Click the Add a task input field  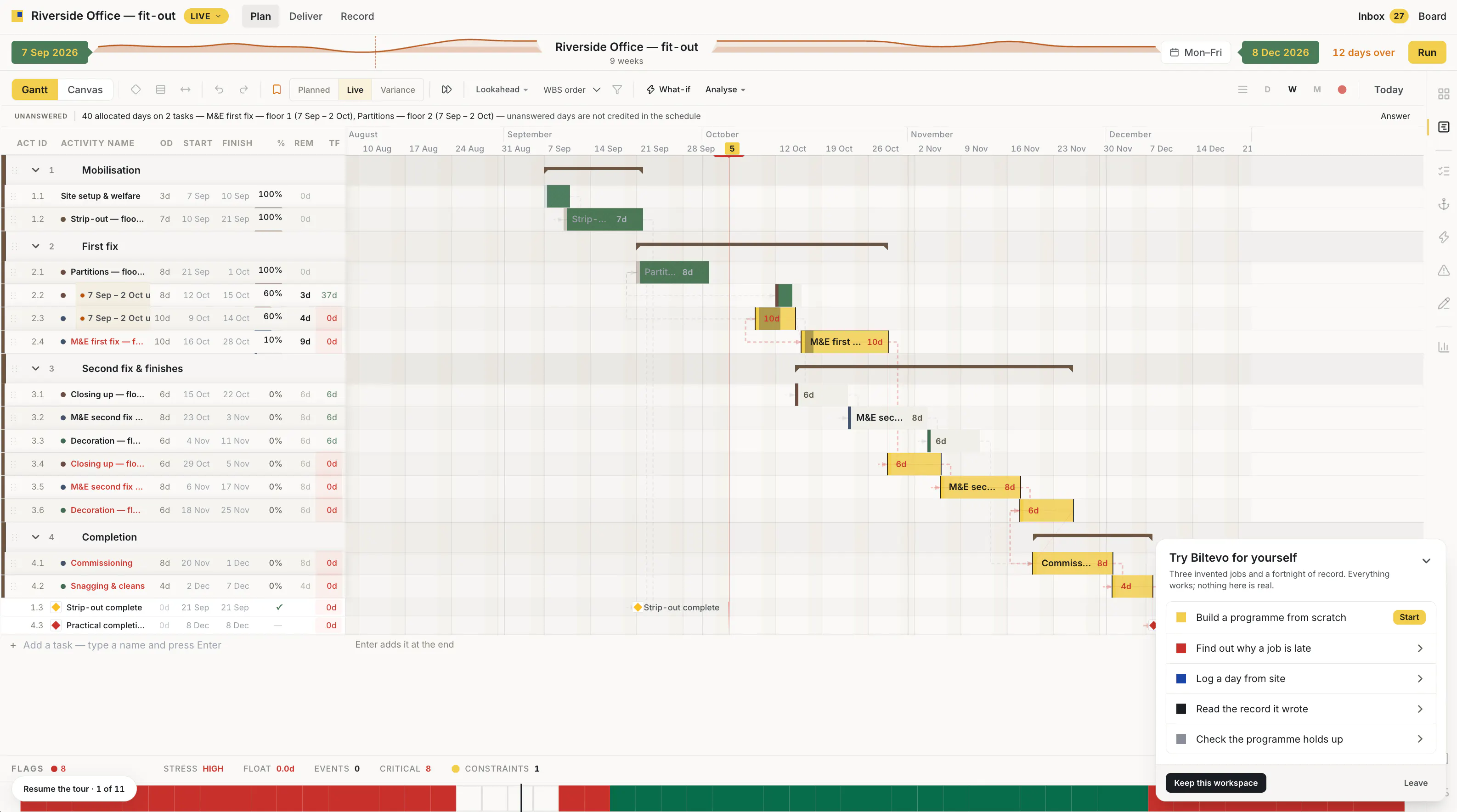(122, 645)
